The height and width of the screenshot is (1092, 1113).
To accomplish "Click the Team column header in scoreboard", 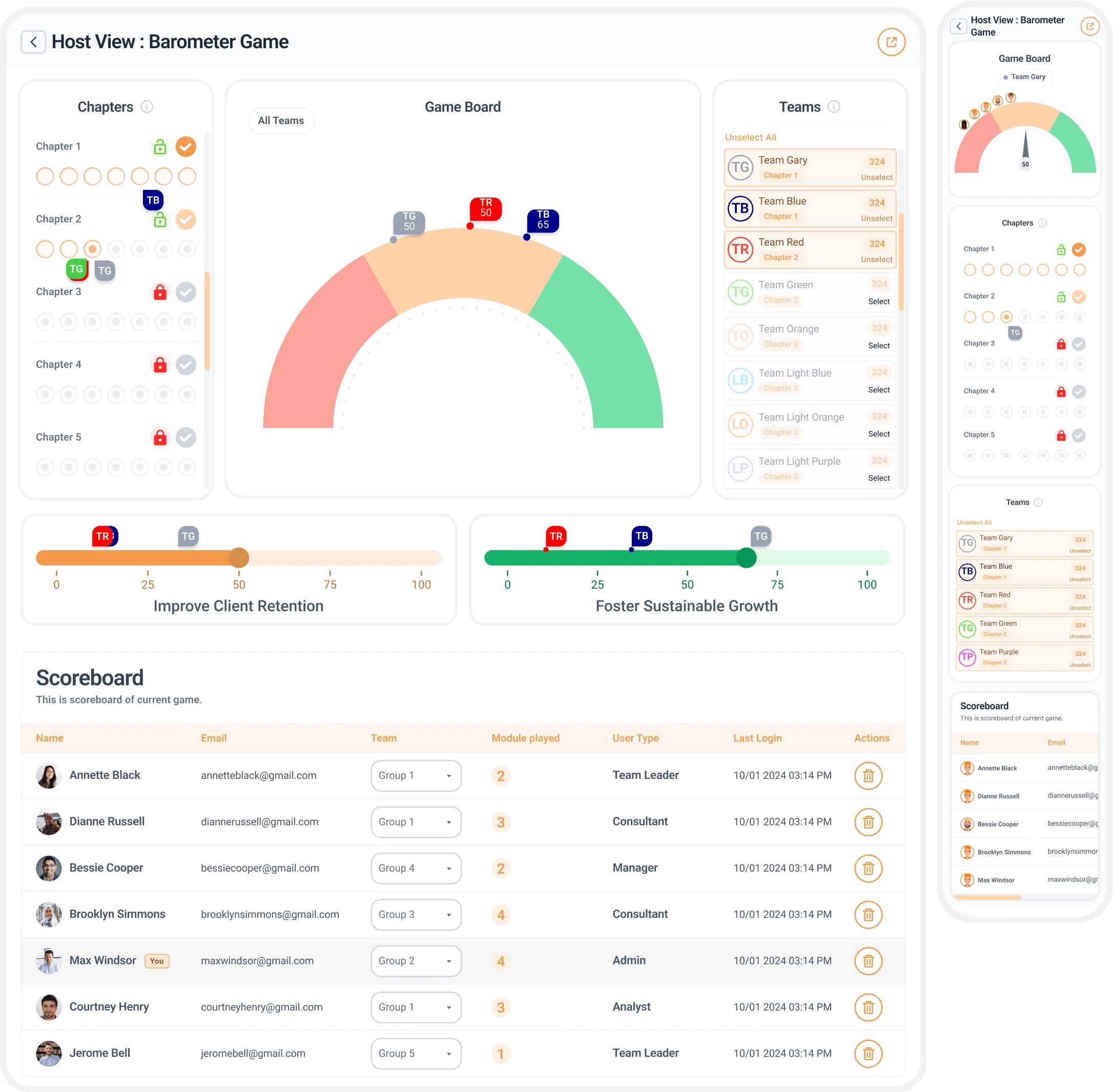I will [384, 738].
